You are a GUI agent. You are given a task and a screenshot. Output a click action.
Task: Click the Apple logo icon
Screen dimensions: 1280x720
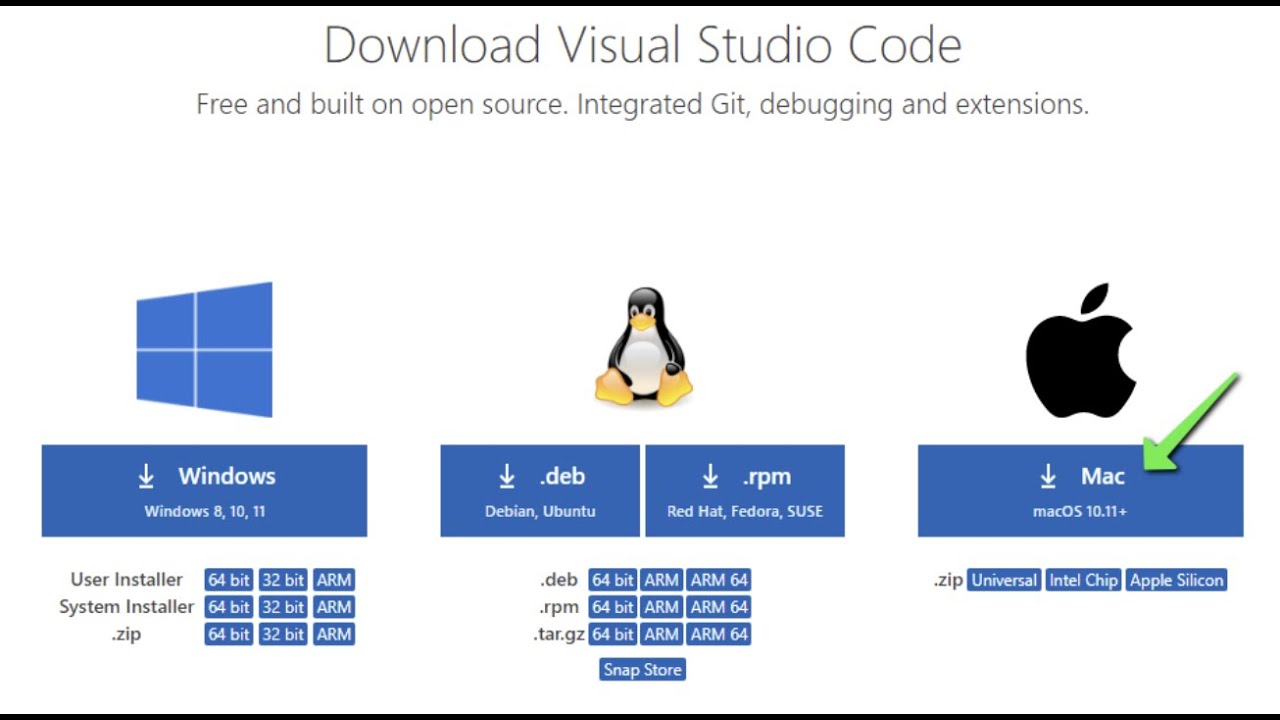[1081, 349]
